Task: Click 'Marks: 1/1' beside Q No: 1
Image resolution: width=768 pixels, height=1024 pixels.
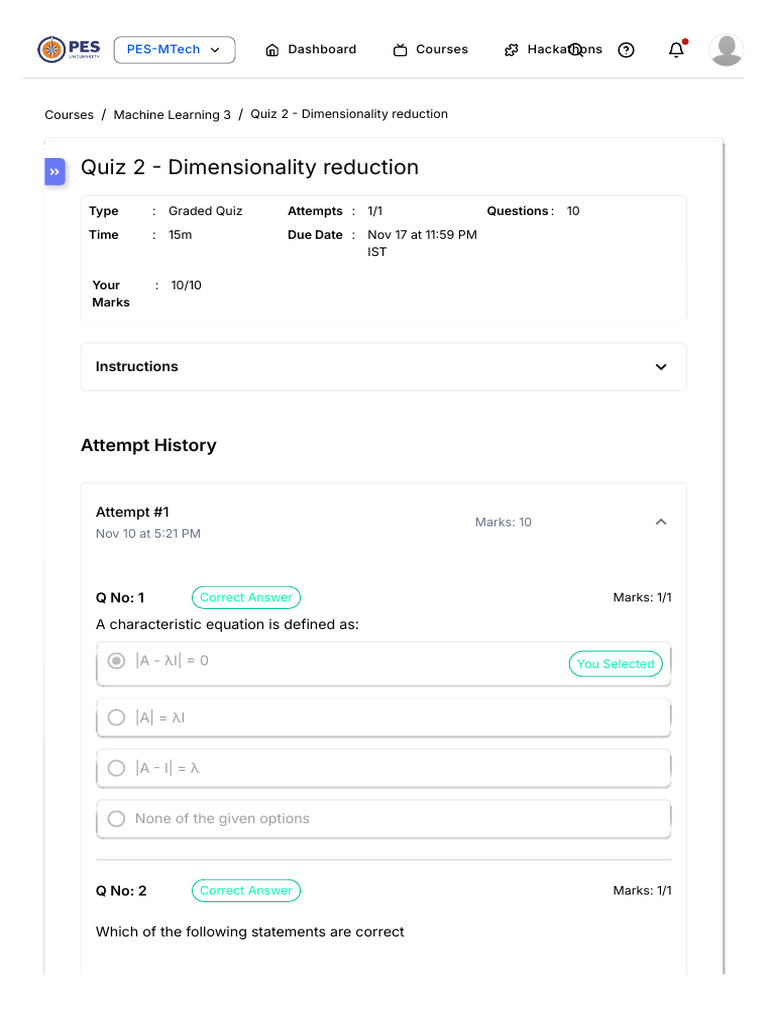Action: pyautogui.click(x=643, y=598)
